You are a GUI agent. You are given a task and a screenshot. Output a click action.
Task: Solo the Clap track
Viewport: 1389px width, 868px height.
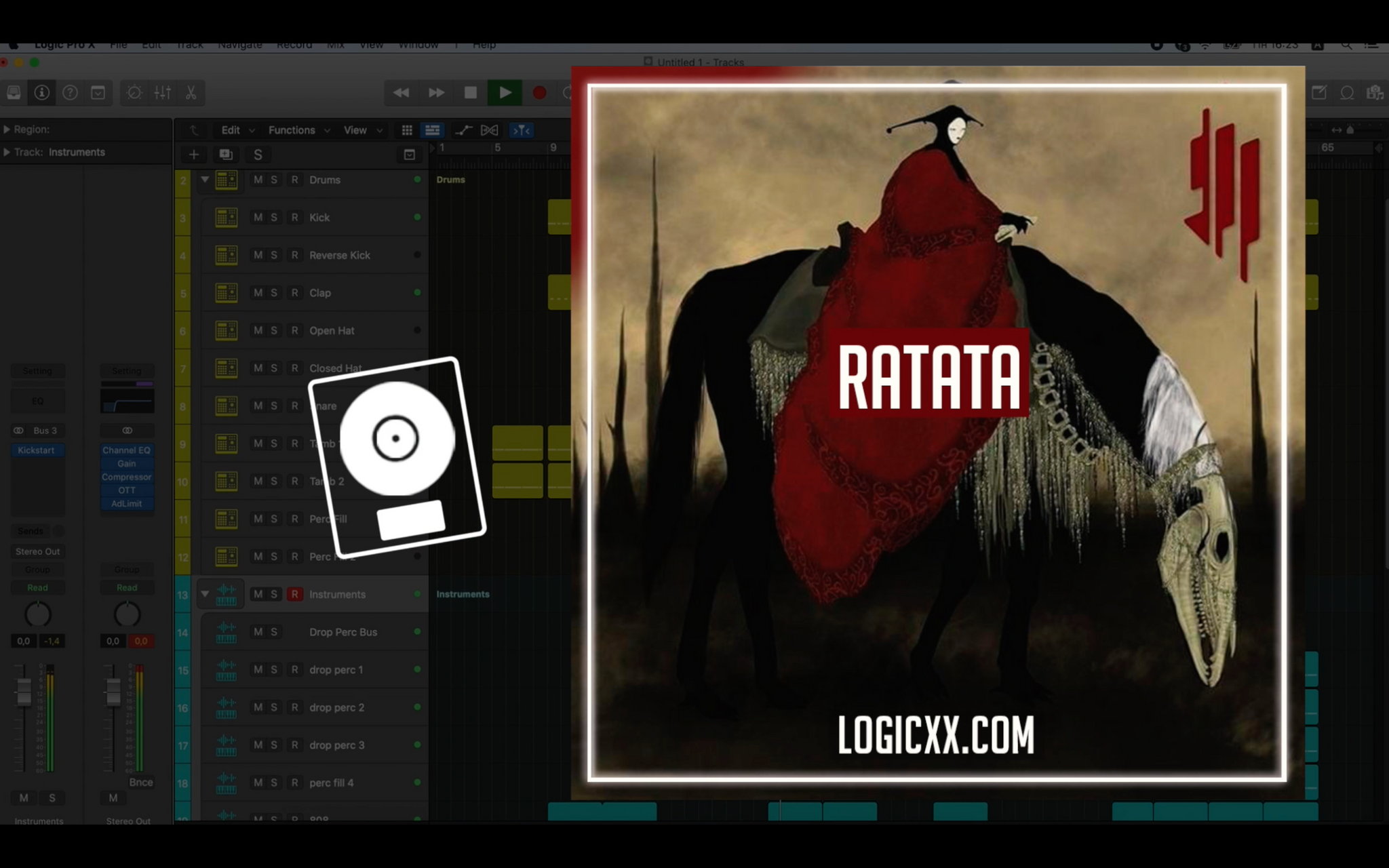[274, 293]
